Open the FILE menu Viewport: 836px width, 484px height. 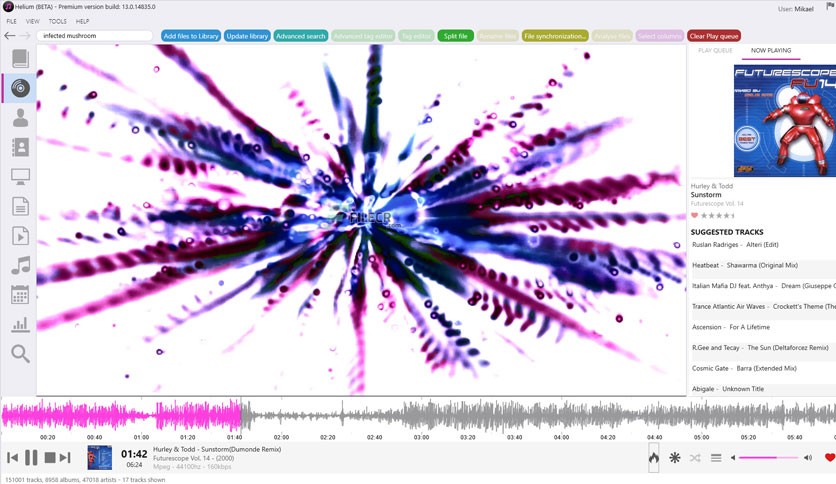[12, 21]
